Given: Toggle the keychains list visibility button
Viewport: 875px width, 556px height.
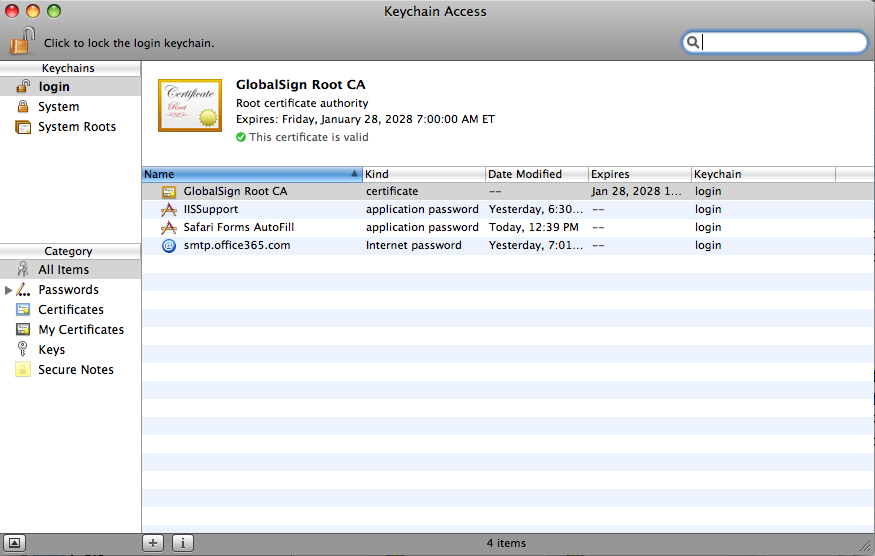Looking at the screenshot, I should 14,543.
